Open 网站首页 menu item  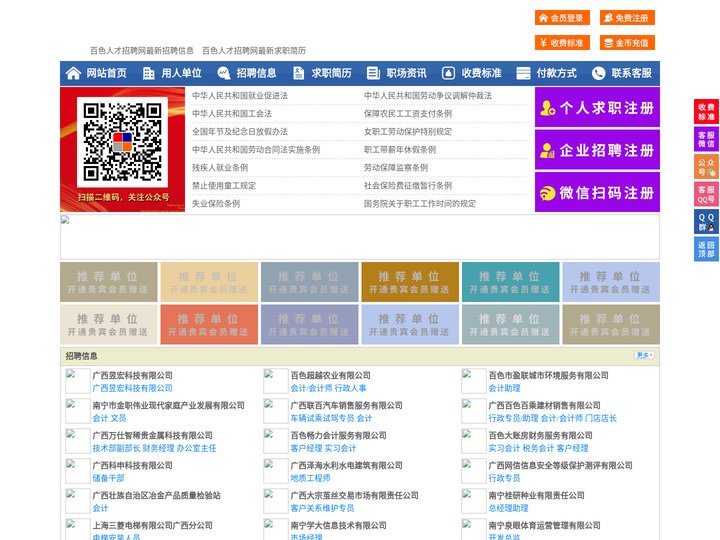[x=107, y=73]
